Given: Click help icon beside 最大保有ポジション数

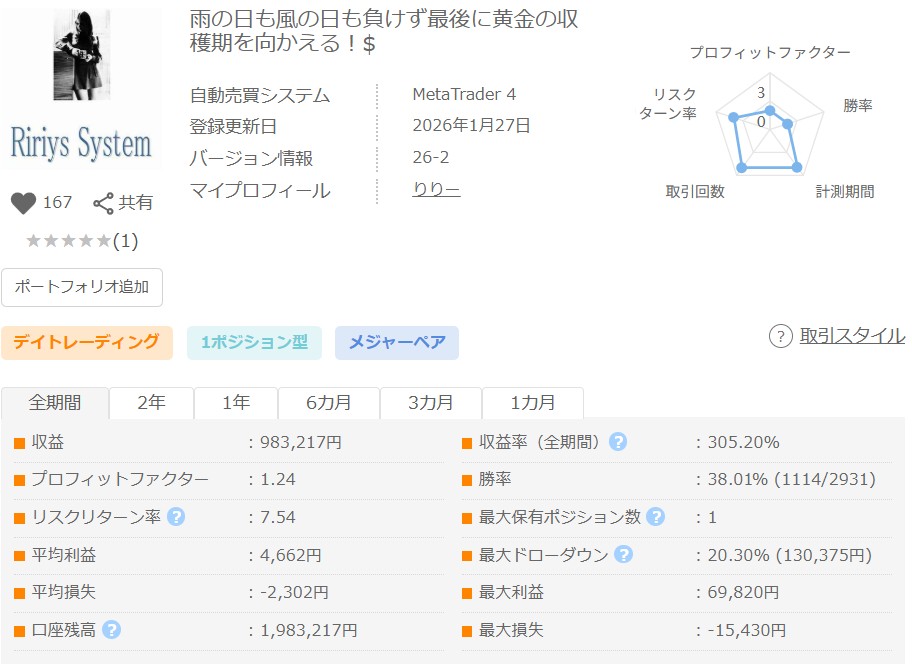Looking at the screenshot, I should click(x=655, y=517).
